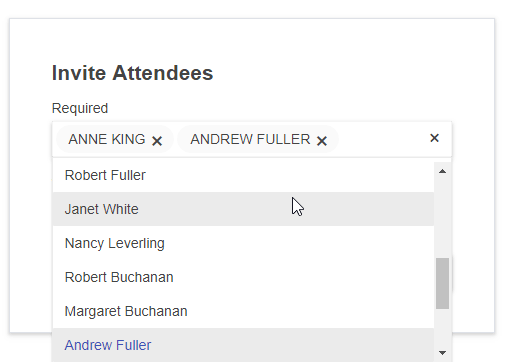Viewport: 516px width, 362px height.
Task: Click the Required field label
Action: 80,108
